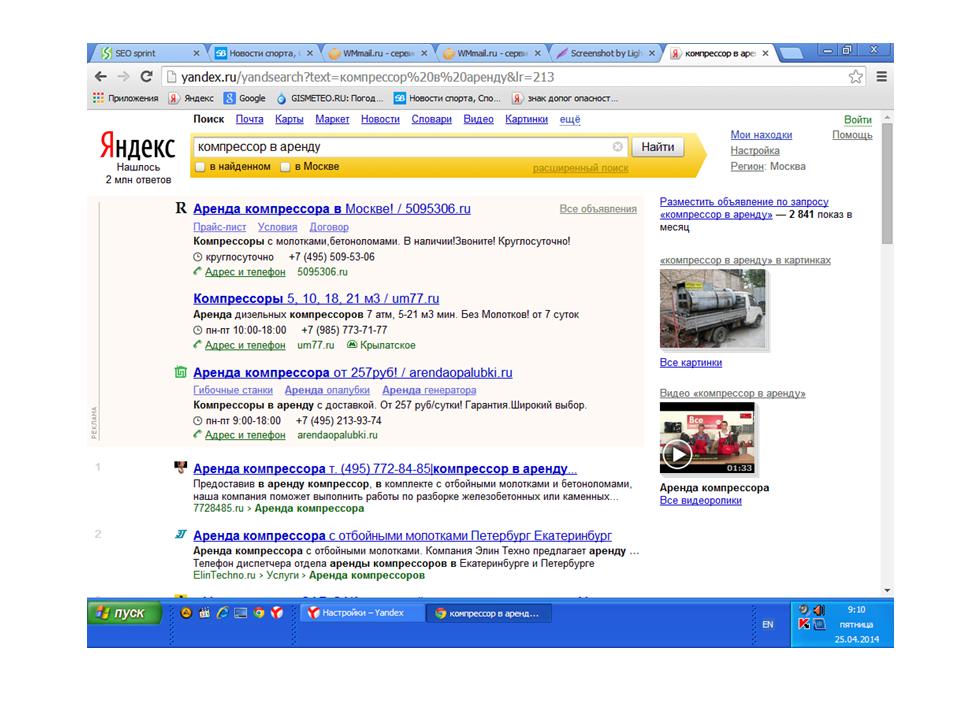The image size is (960, 720).
Task: Click the EN language indicator
Action: 768,624
